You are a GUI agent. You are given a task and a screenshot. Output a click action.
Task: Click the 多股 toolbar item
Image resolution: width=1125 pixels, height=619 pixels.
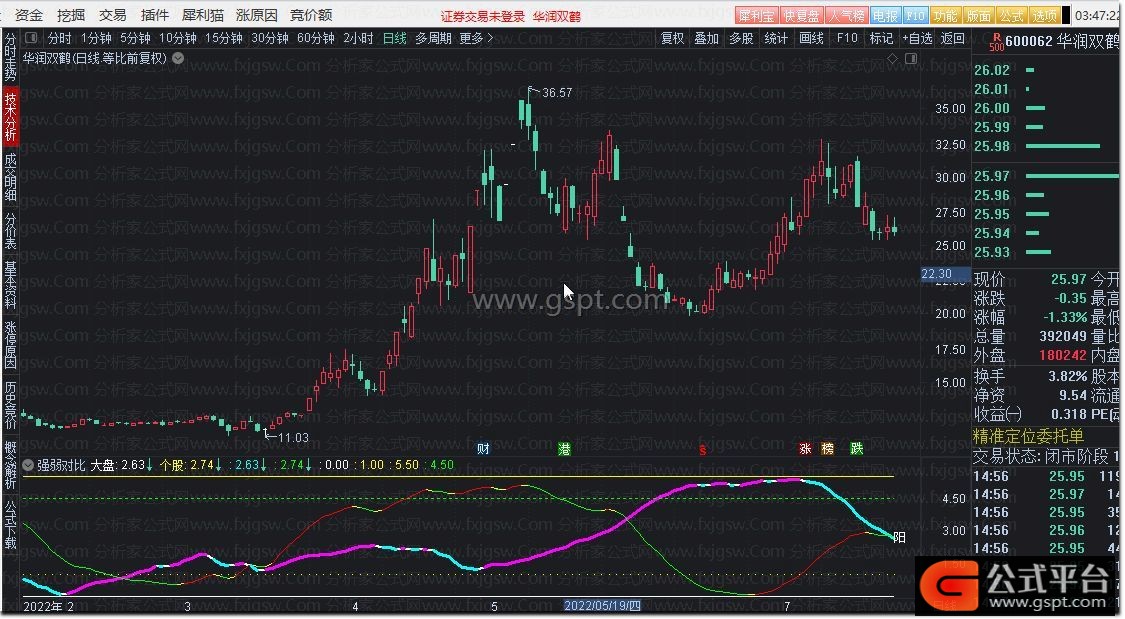(x=741, y=38)
